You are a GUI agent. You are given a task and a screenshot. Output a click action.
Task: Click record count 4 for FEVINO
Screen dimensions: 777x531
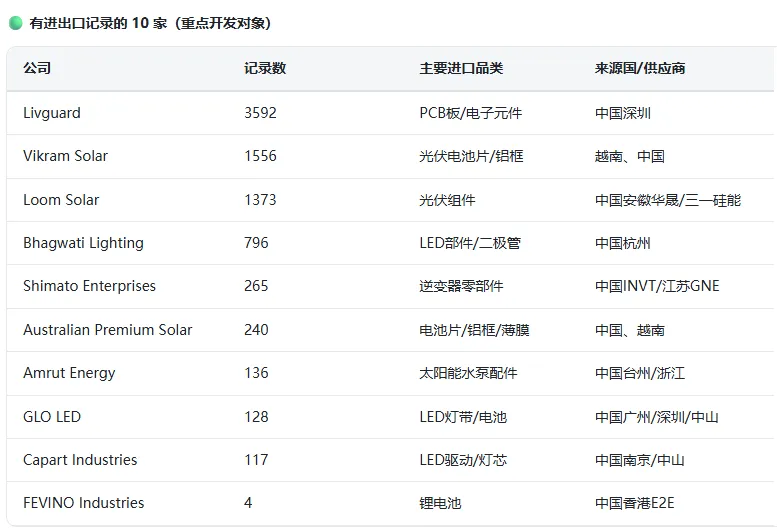click(248, 503)
